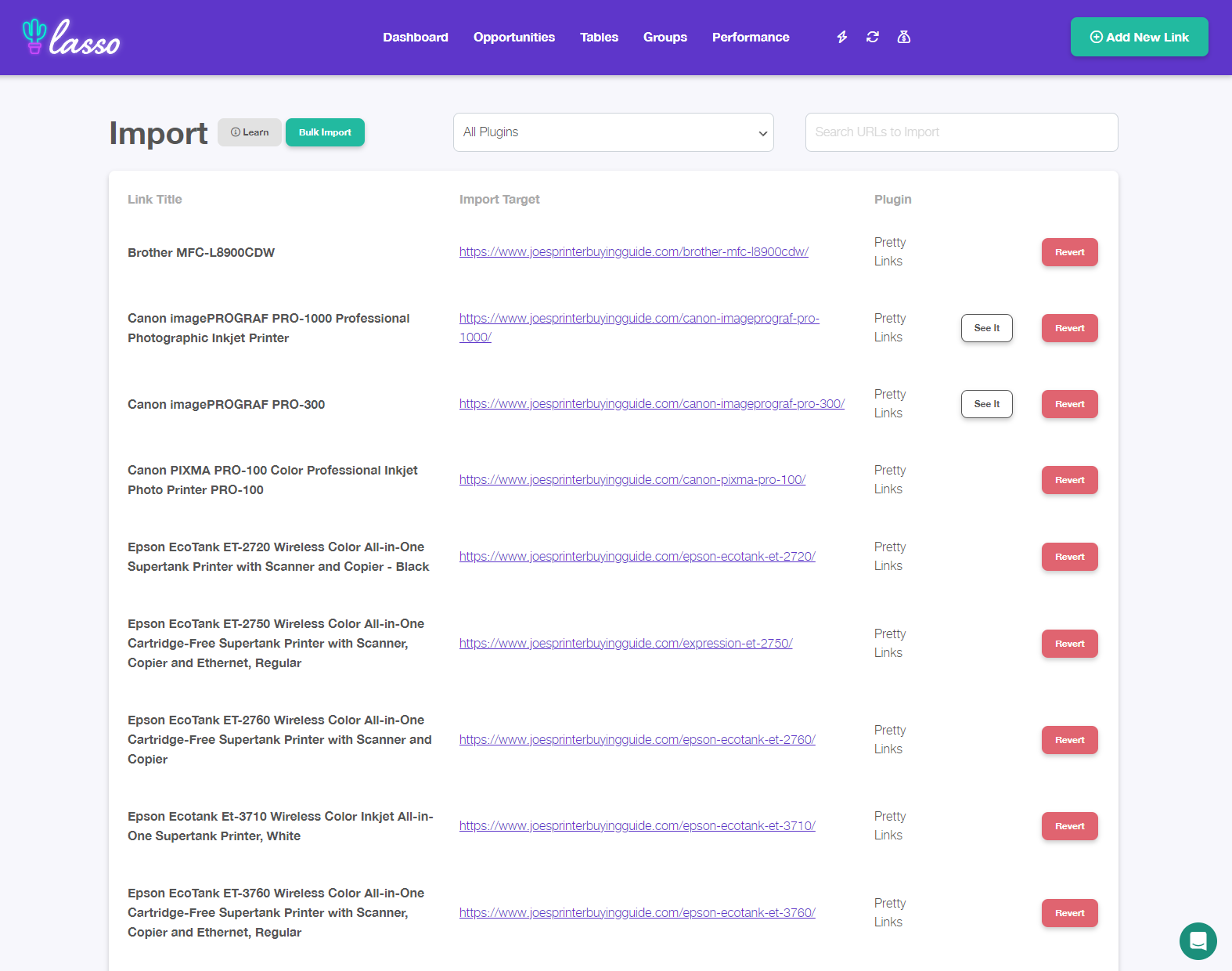
Task: Revert the Canon imagePROGRAF PRO-300 import
Action: 1069,404
